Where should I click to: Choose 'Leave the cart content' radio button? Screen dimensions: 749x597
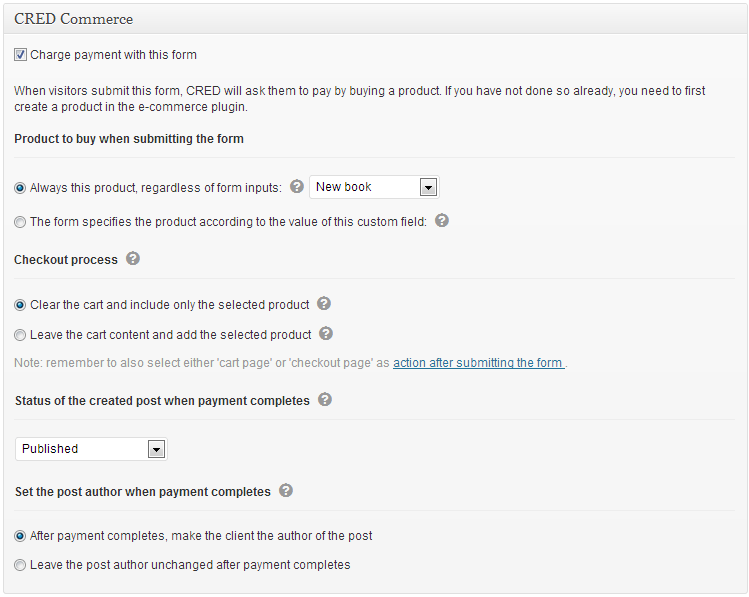(20, 335)
